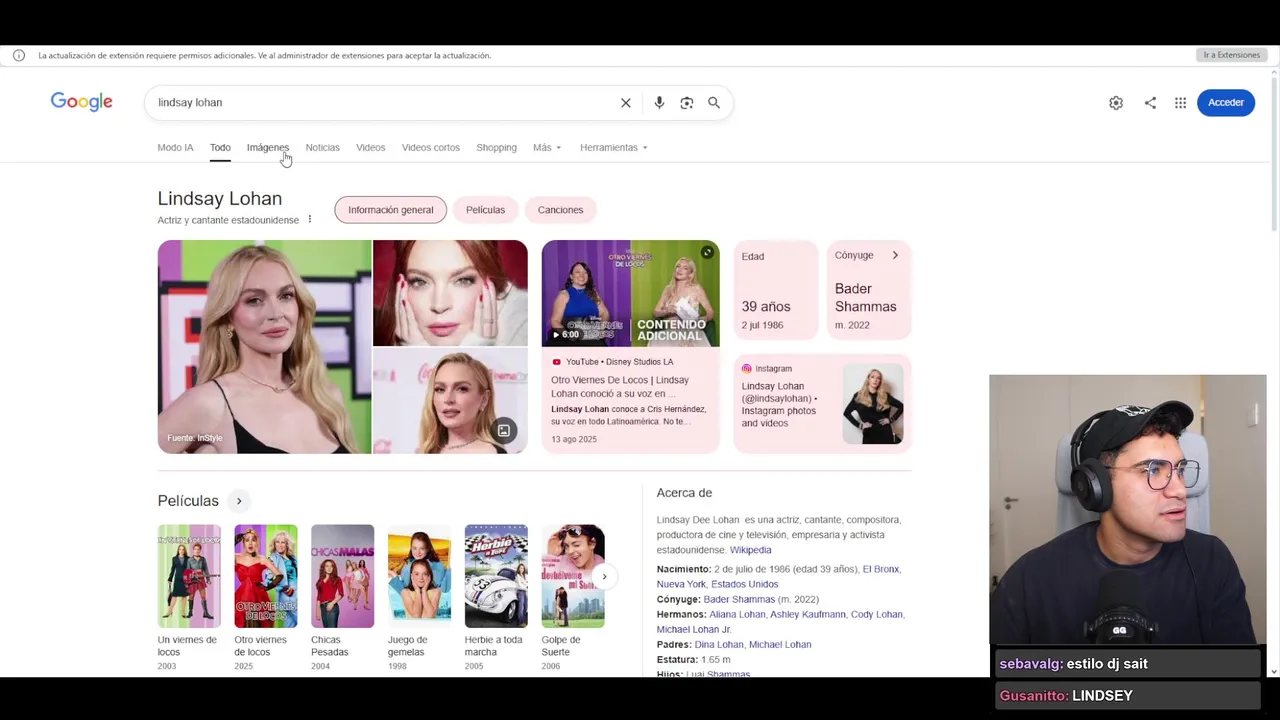Switch to Modo IA tab

(175, 148)
